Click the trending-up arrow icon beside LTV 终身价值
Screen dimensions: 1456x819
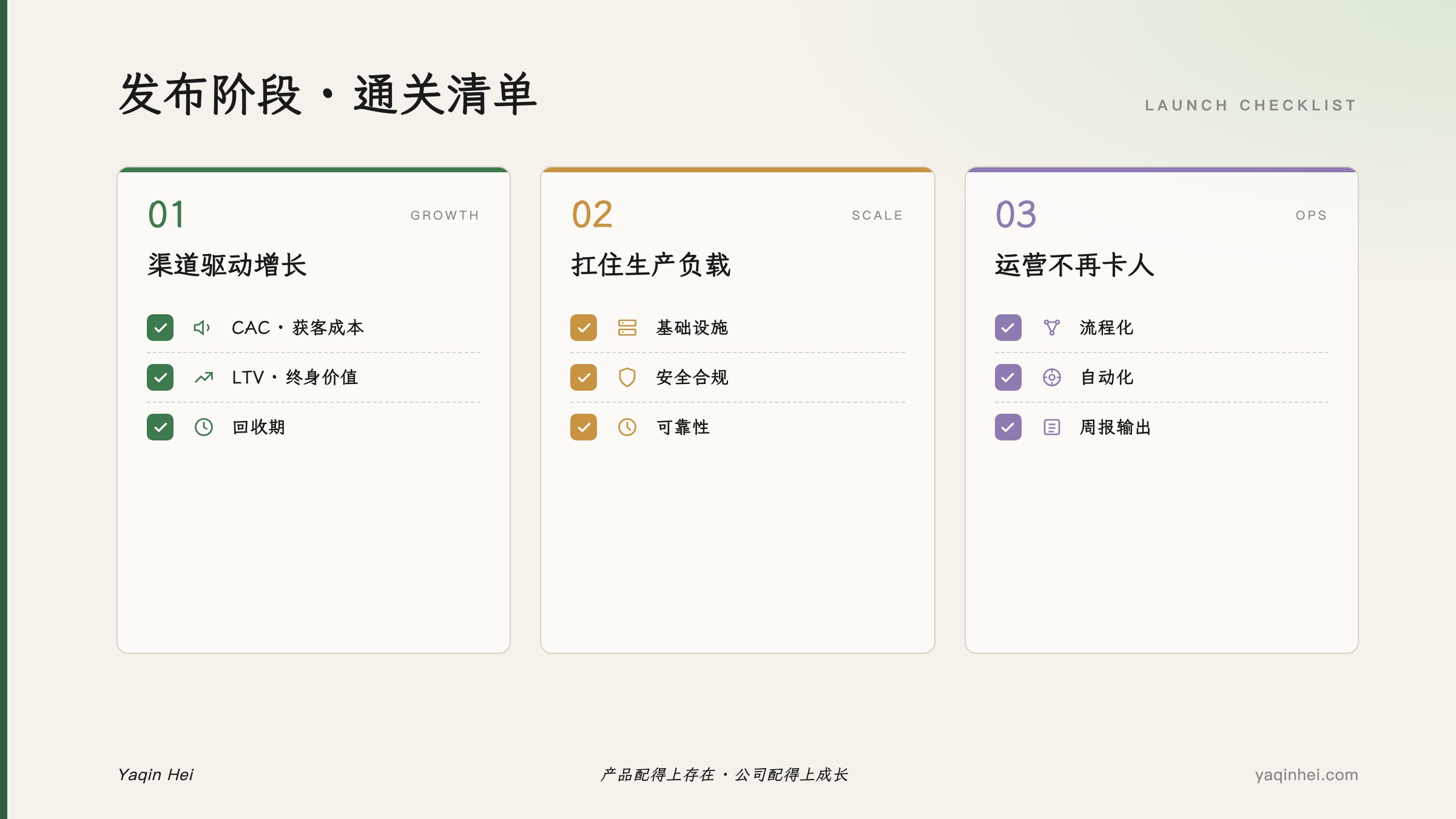pyautogui.click(x=204, y=377)
